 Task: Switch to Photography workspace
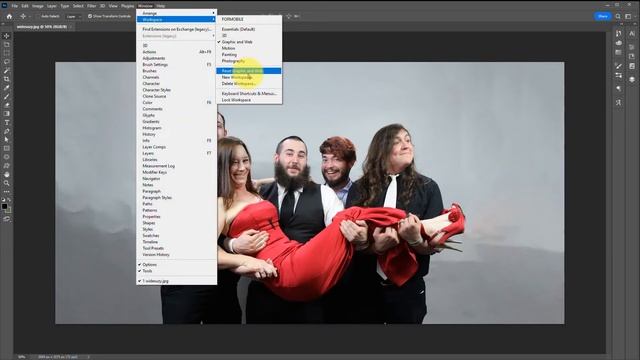click(x=249, y=61)
